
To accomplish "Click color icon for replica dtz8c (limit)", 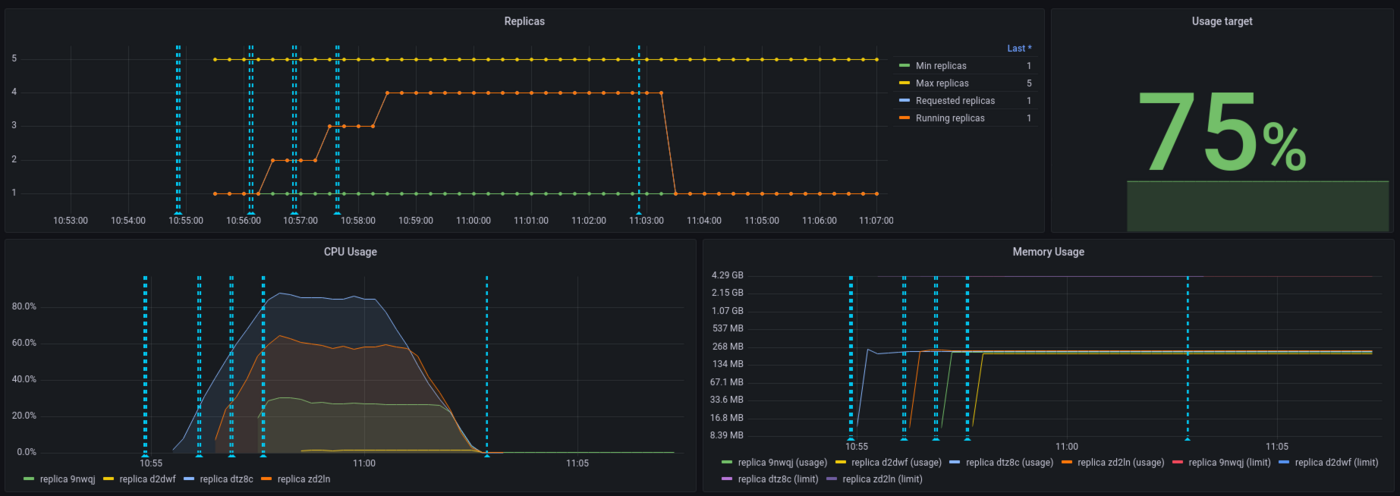I will tap(726, 479).
